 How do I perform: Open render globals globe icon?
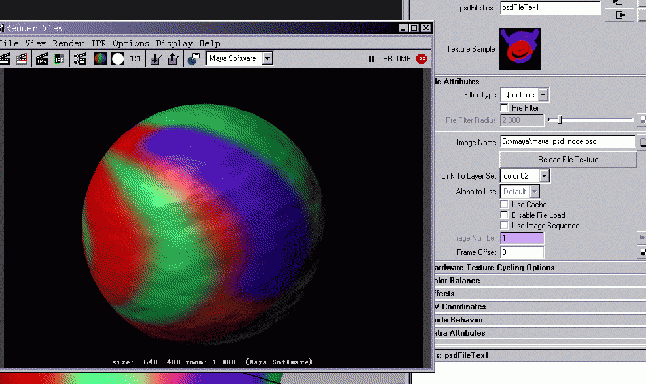[x=194, y=59]
